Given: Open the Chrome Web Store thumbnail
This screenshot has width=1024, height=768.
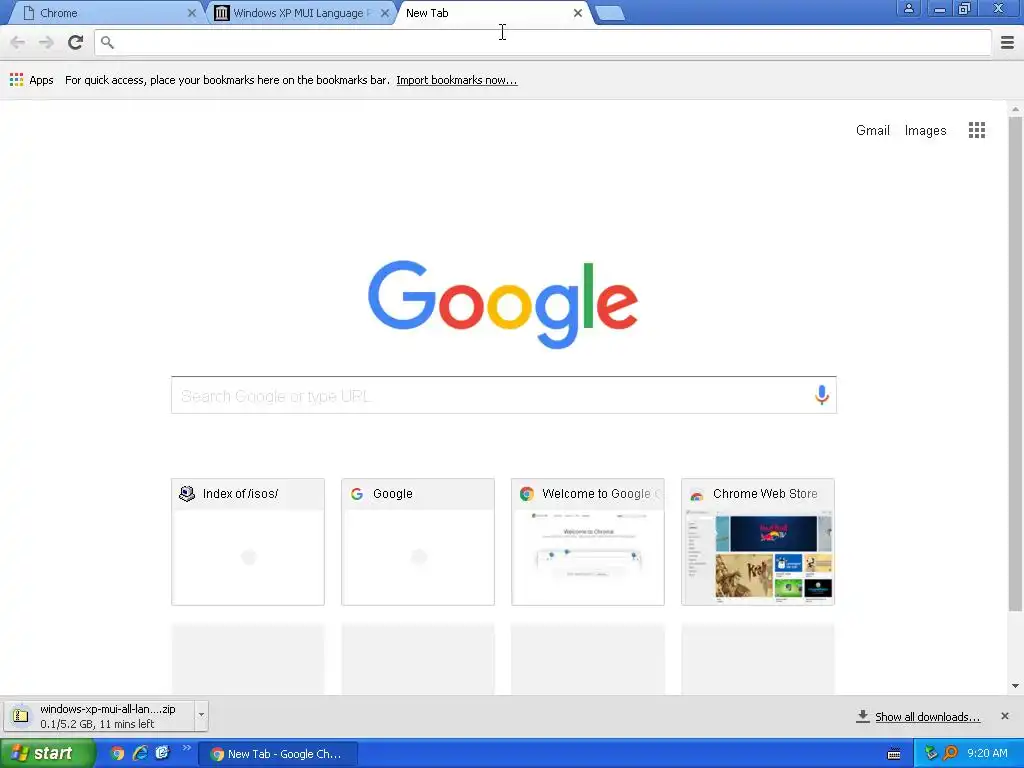Looking at the screenshot, I should click(x=758, y=541).
